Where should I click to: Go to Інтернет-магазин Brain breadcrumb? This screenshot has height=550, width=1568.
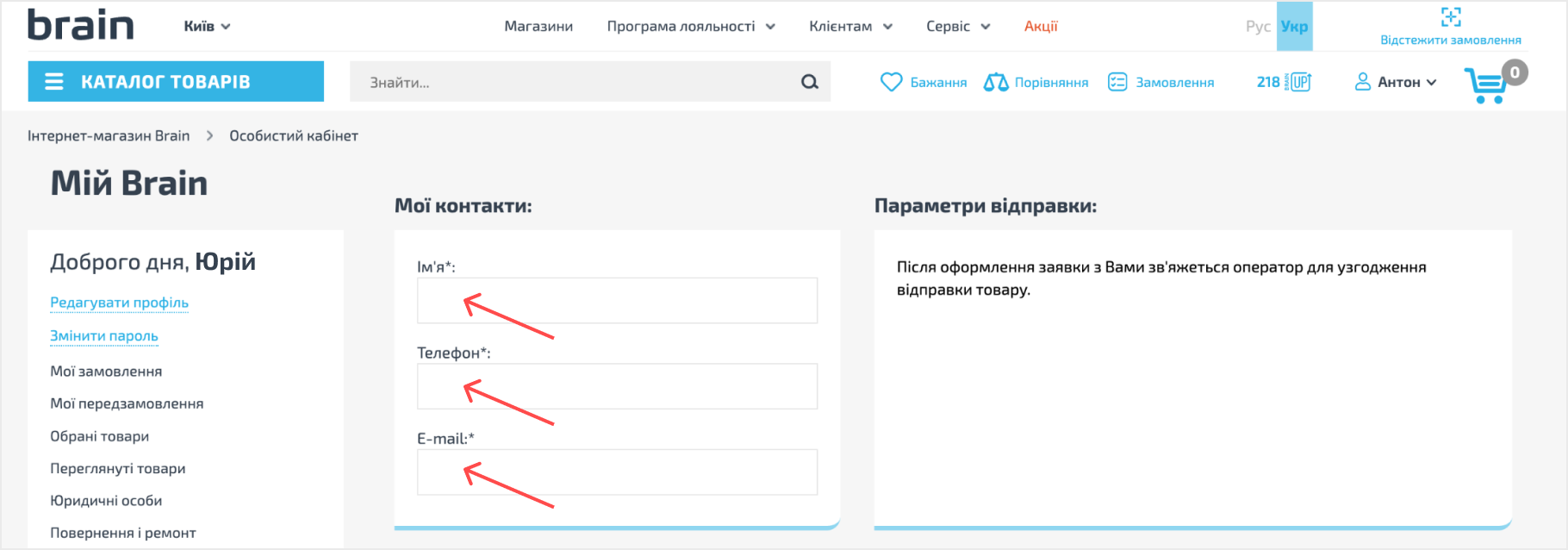point(109,135)
